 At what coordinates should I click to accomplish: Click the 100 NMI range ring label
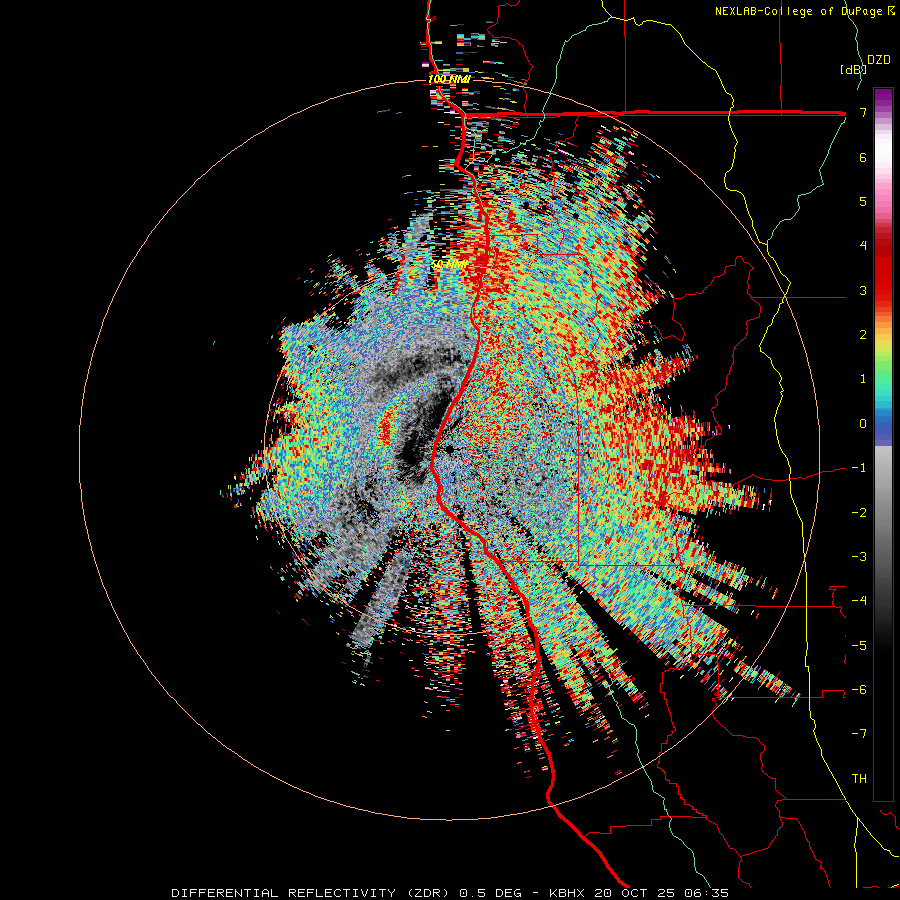click(449, 79)
